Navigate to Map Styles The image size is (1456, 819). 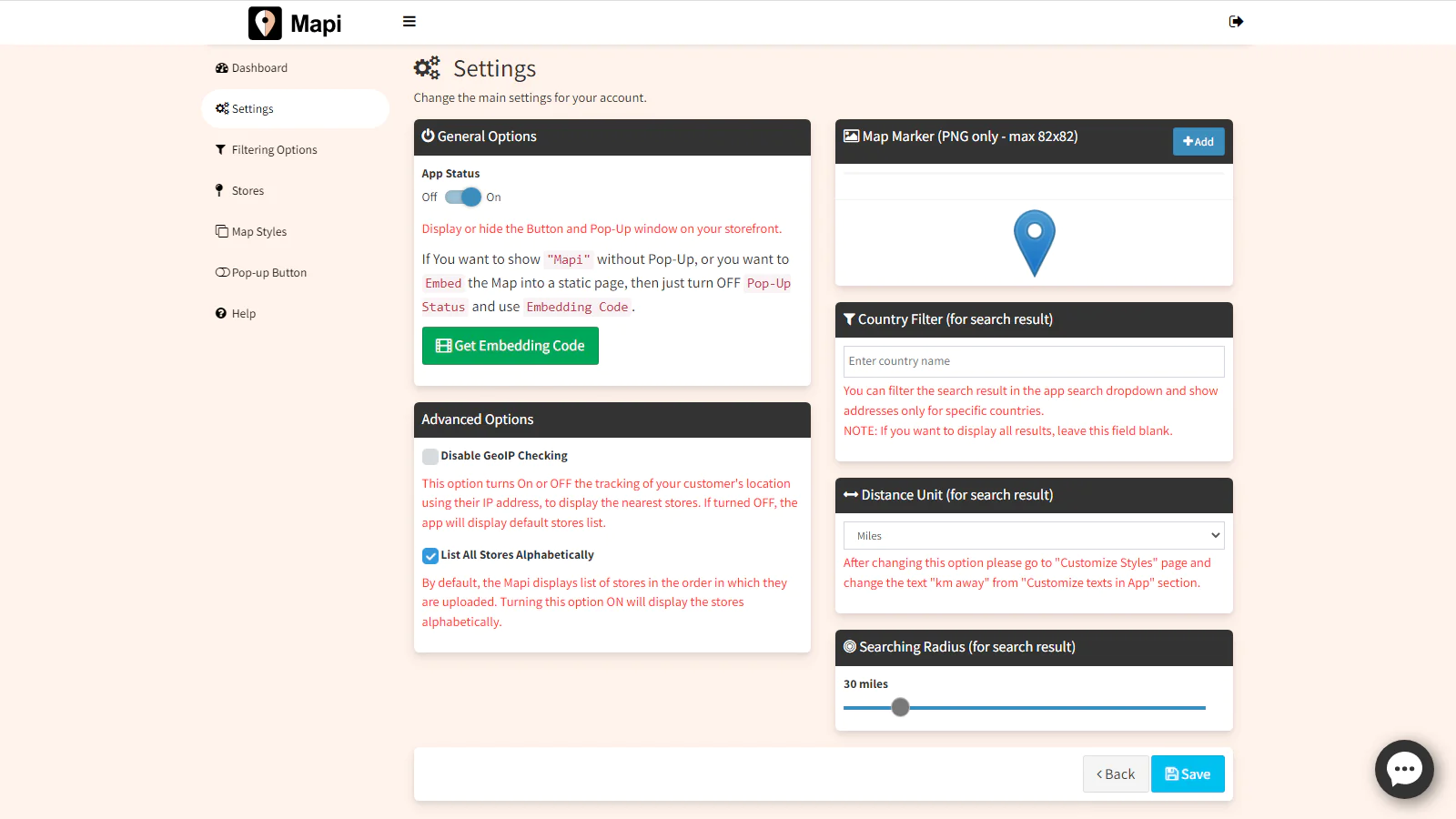click(295, 232)
